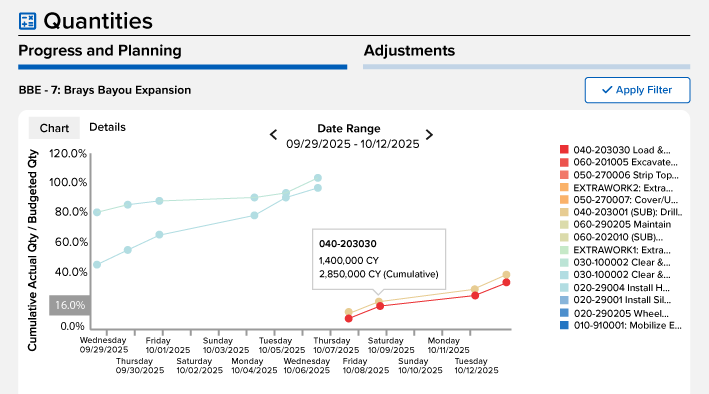Click the 020-29004 Install H legend swatch
Viewport: 709px width, 394px height.
coord(564,287)
